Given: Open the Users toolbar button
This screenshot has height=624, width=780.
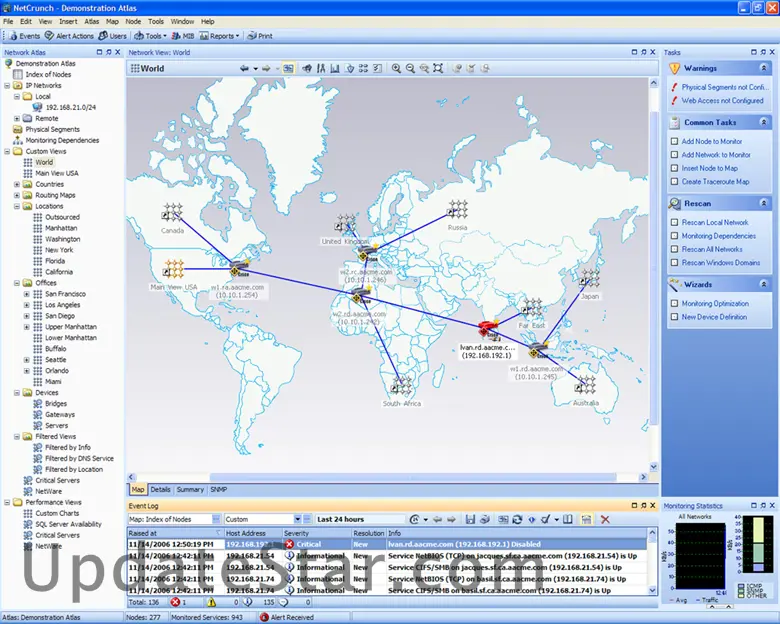Looking at the screenshot, I should 112,36.
